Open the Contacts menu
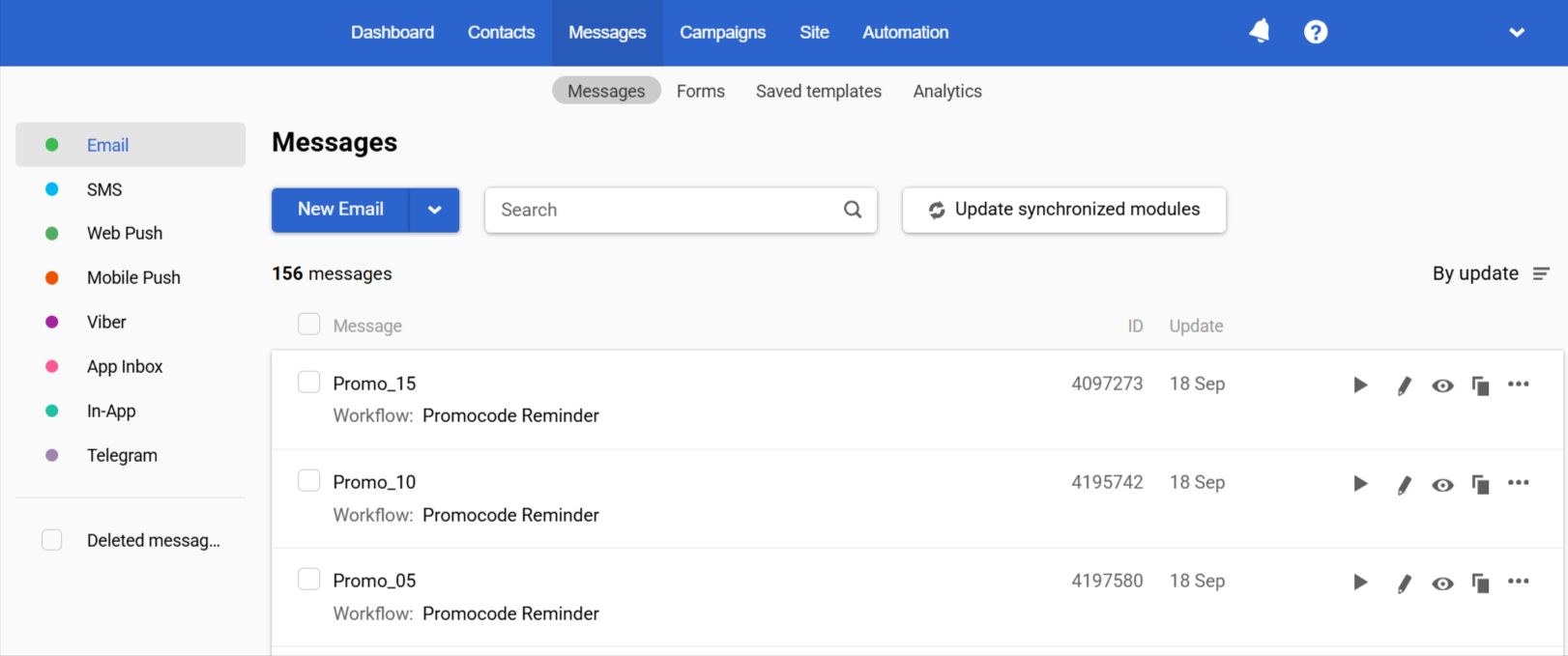Image resolution: width=1568 pixels, height=656 pixels. pos(501,32)
